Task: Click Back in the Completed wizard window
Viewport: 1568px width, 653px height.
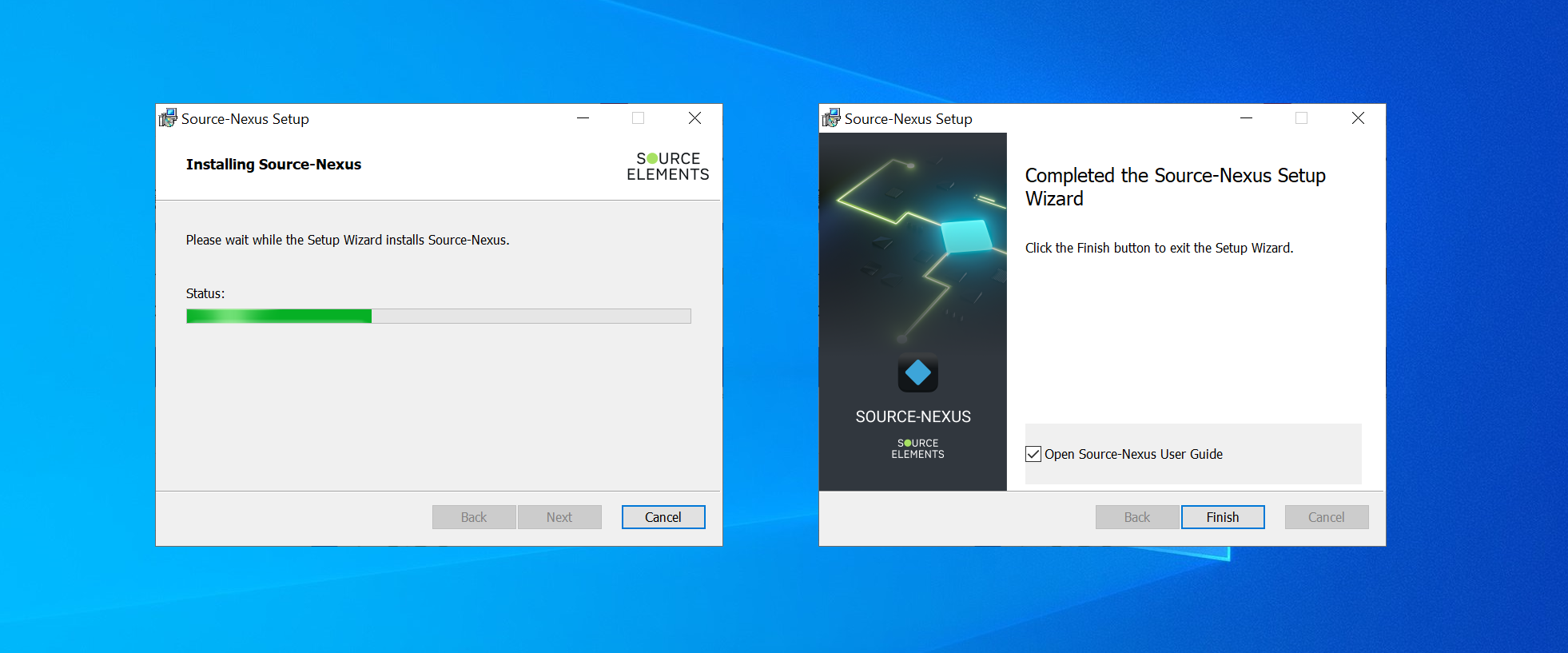Action: 1136,517
